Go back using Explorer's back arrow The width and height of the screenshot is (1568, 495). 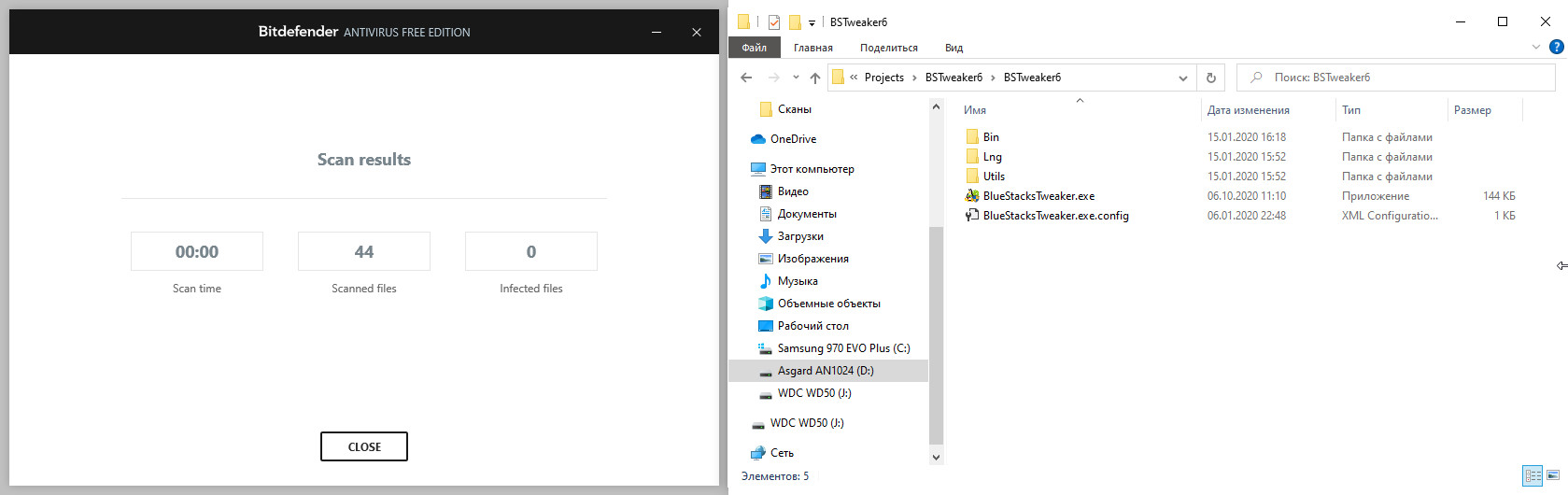(x=746, y=78)
